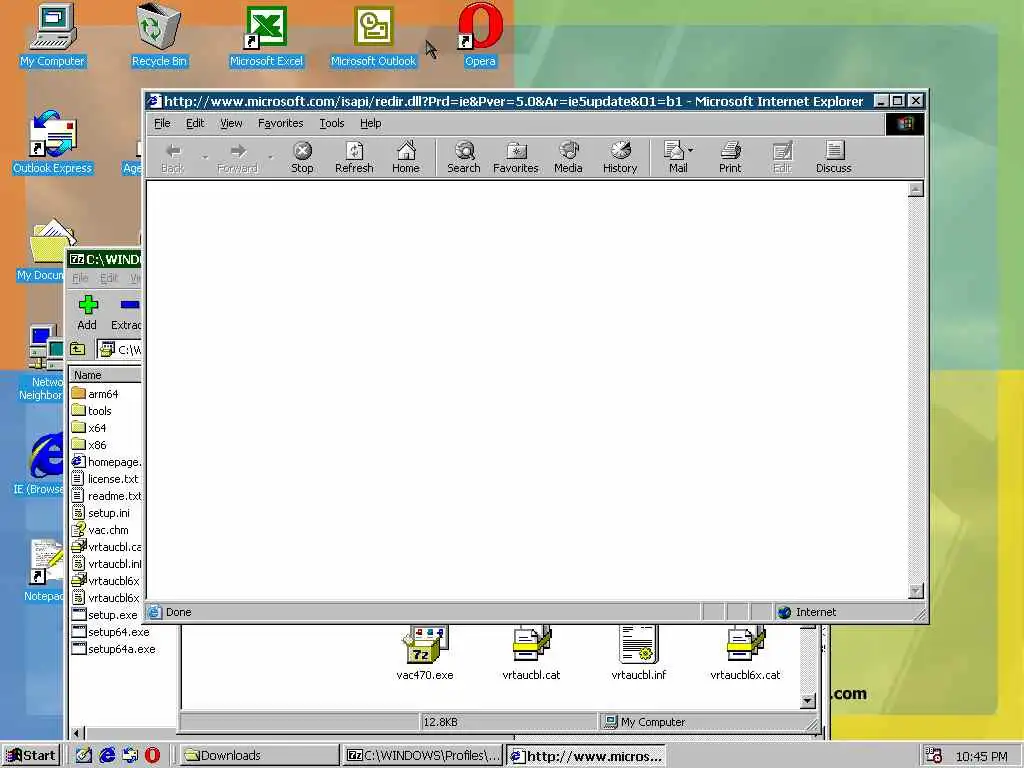Select setup.exe in 7-Zip list
This screenshot has width=1024, height=768.
tap(104, 615)
